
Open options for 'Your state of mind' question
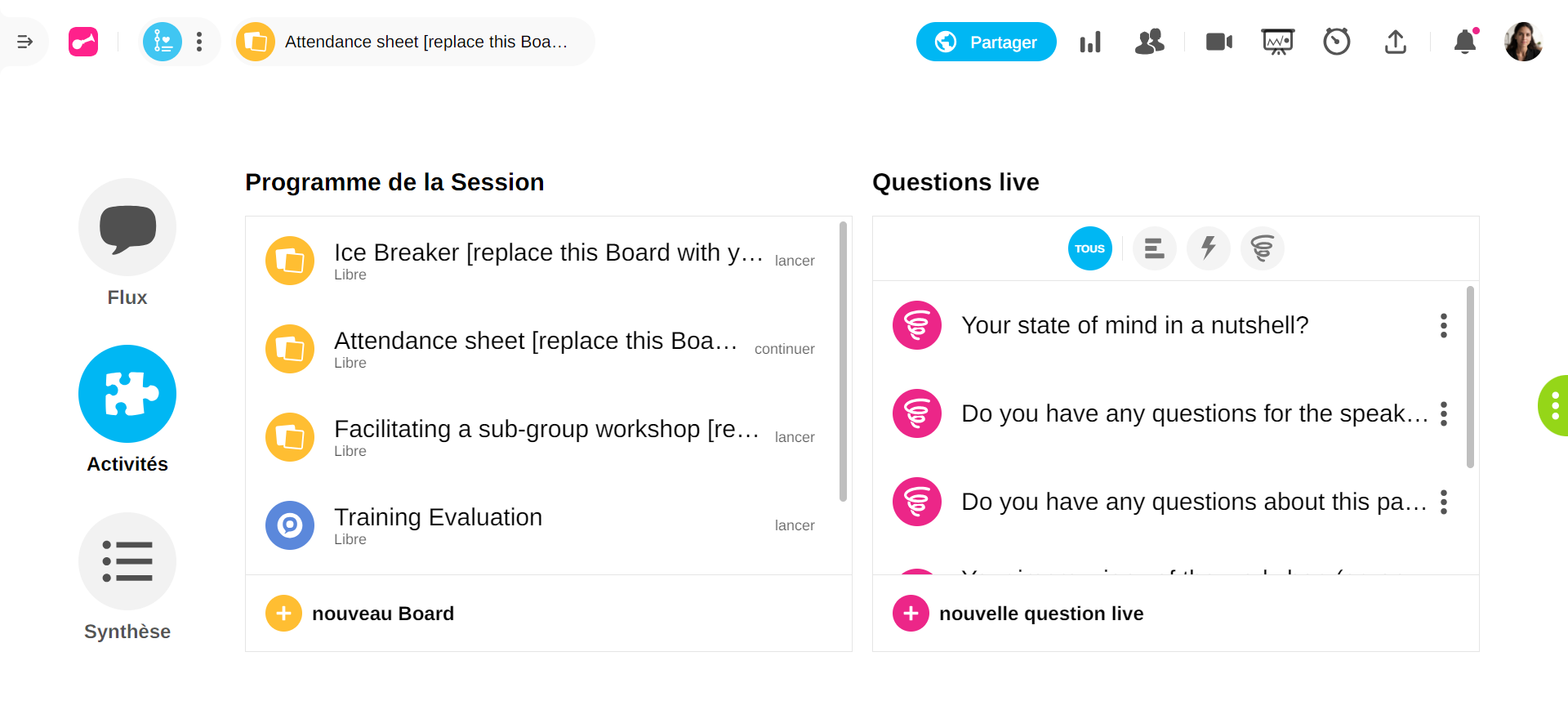(x=1443, y=325)
